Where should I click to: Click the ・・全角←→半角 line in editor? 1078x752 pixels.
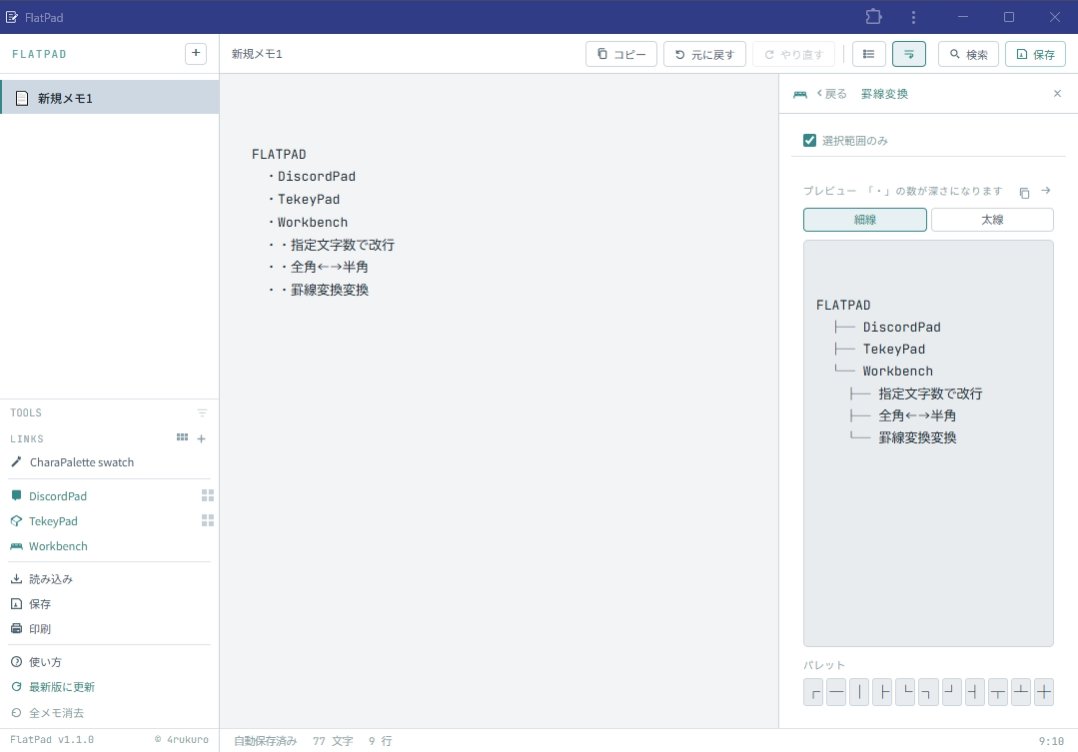tap(318, 267)
